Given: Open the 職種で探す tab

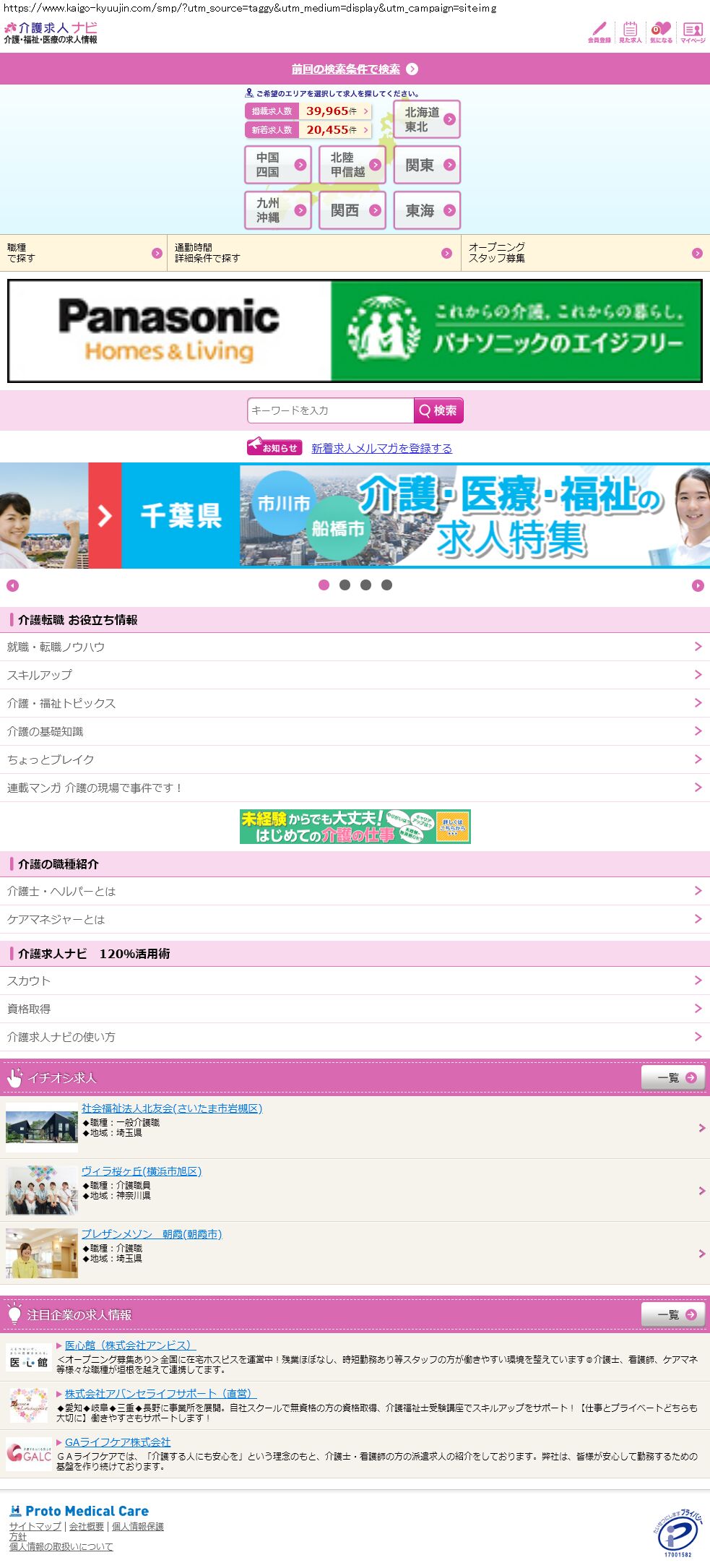Looking at the screenshot, I should point(83,253).
